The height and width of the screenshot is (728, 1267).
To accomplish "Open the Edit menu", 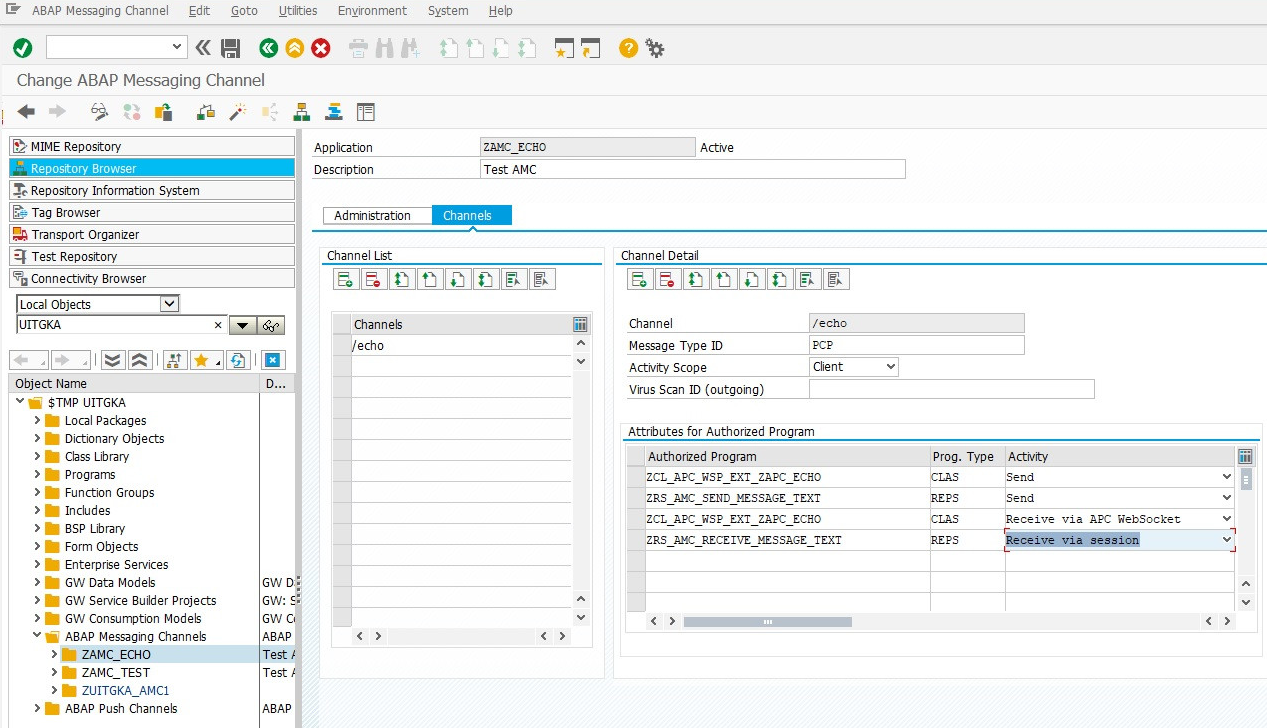I will coord(199,11).
